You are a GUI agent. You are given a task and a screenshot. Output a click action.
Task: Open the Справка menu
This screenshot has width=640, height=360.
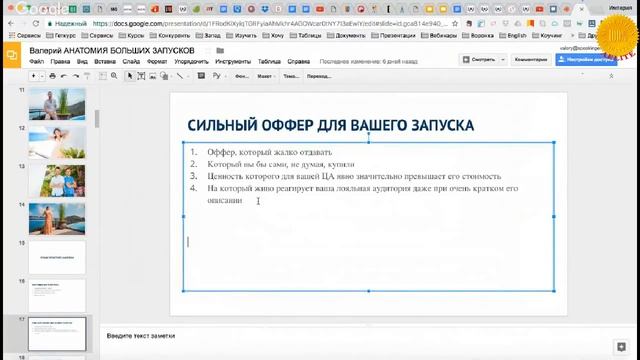tap(298, 62)
